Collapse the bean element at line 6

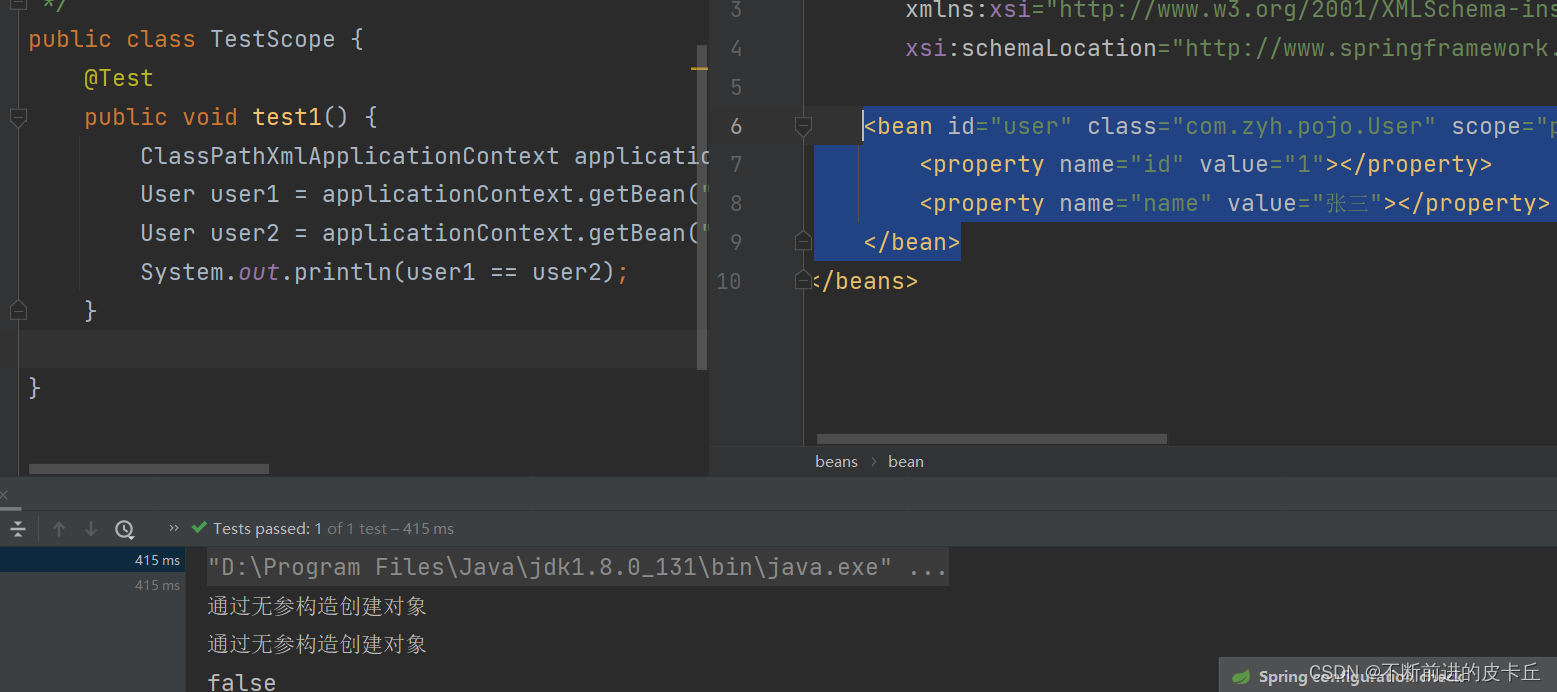803,126
